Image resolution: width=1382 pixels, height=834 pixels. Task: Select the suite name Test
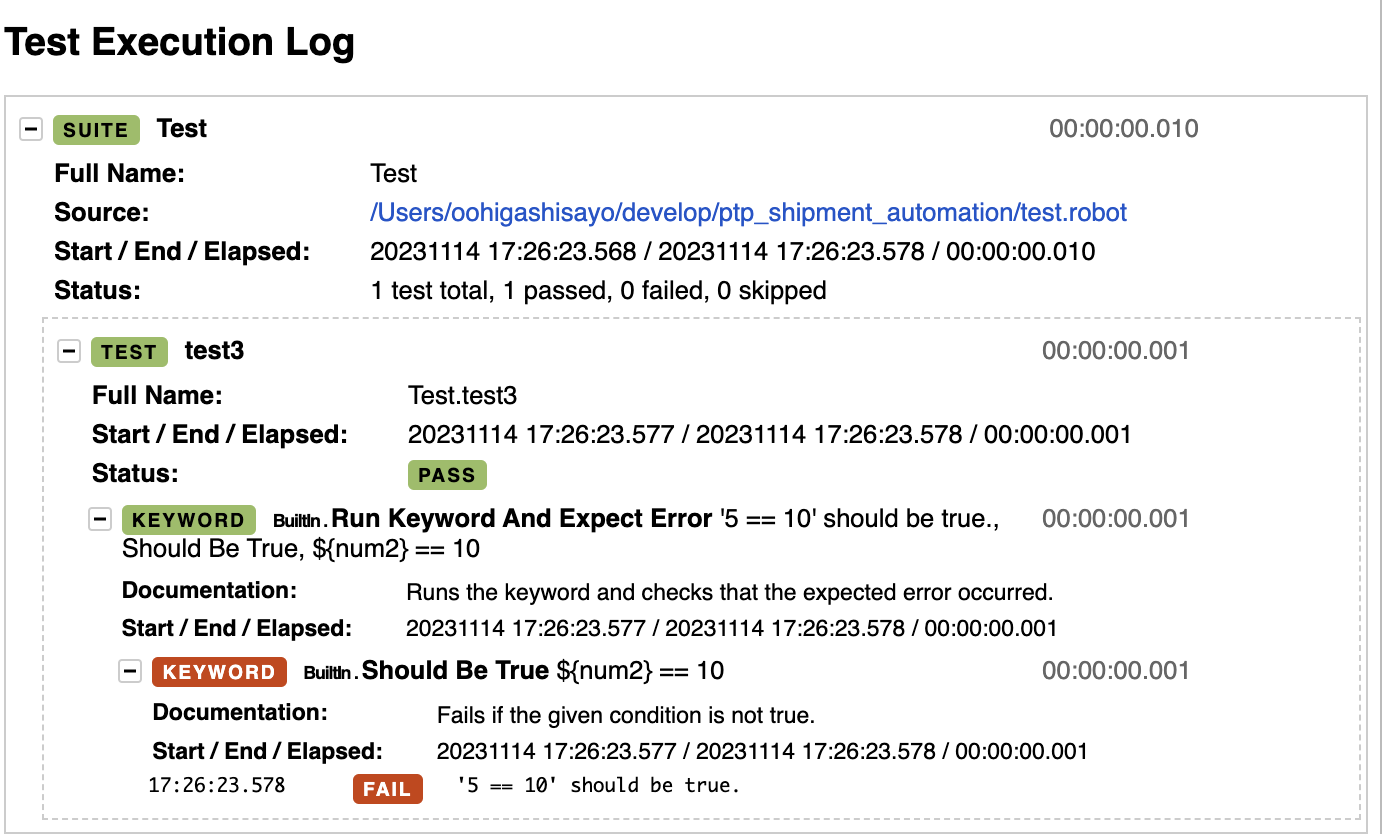[x=181, y=128]
